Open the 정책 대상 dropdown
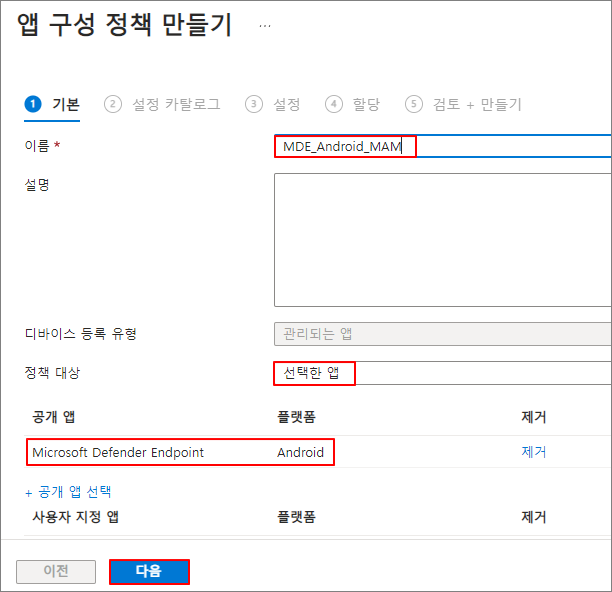The height and width of the screenshot is (592, 612). click(443, 373)
